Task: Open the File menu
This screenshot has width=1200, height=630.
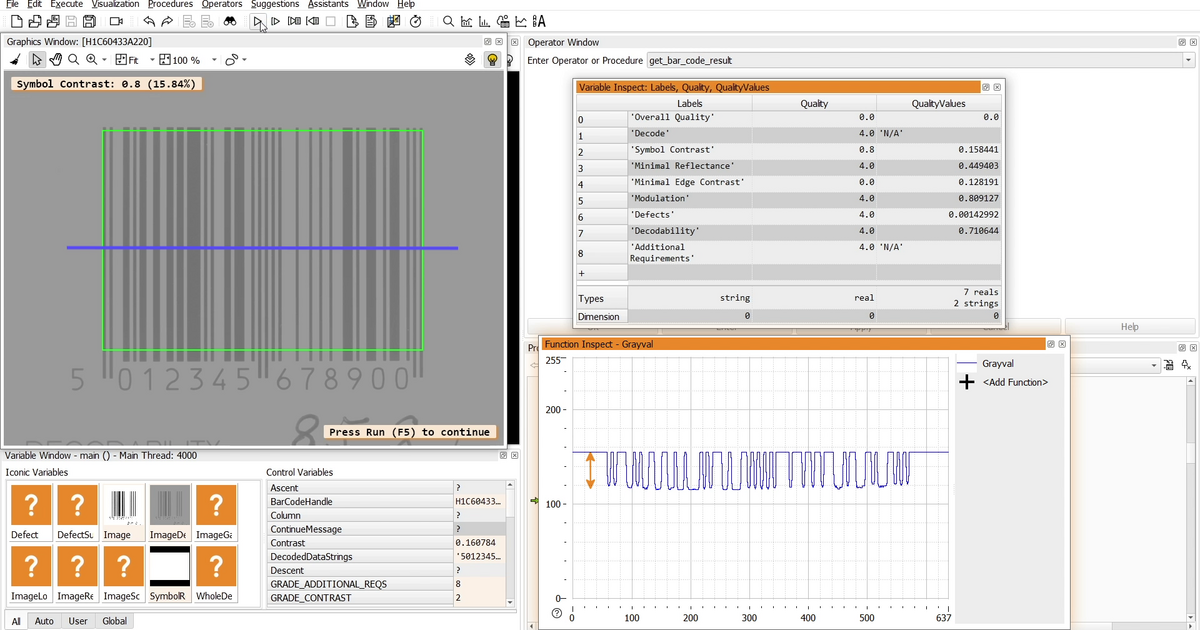Action: coord(12,4)
